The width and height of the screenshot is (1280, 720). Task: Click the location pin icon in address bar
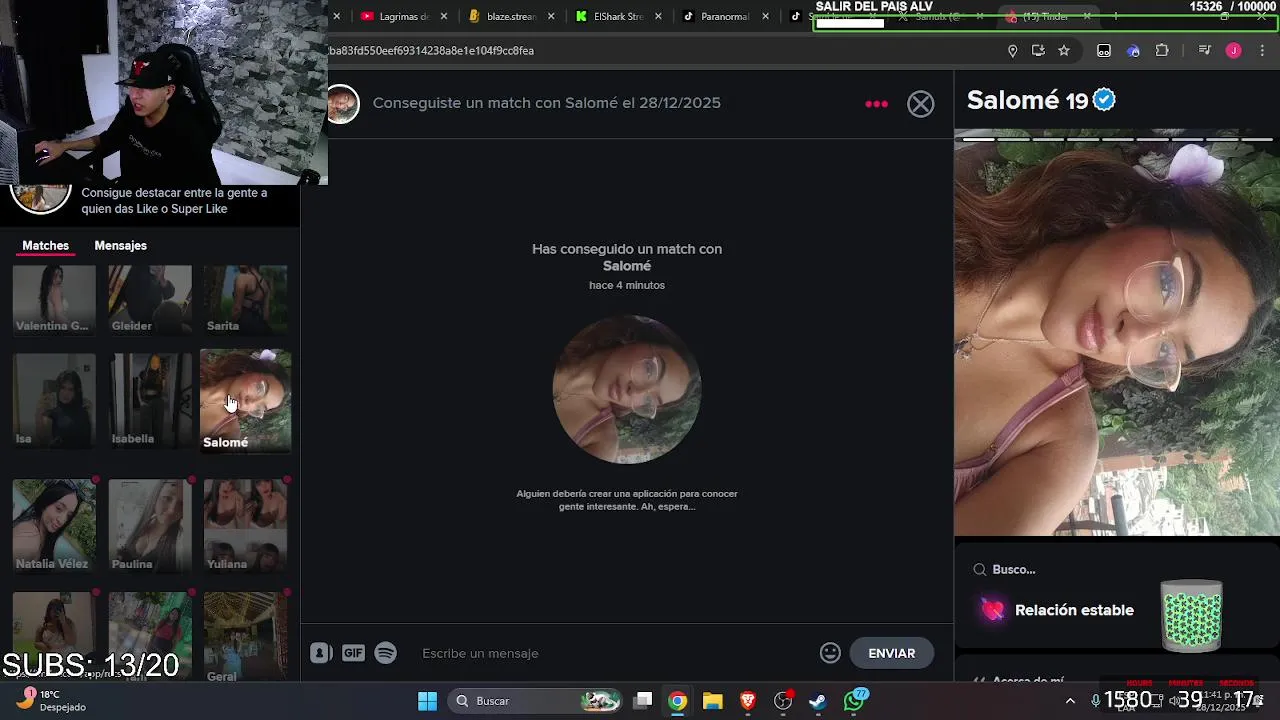coord(1012,51)
